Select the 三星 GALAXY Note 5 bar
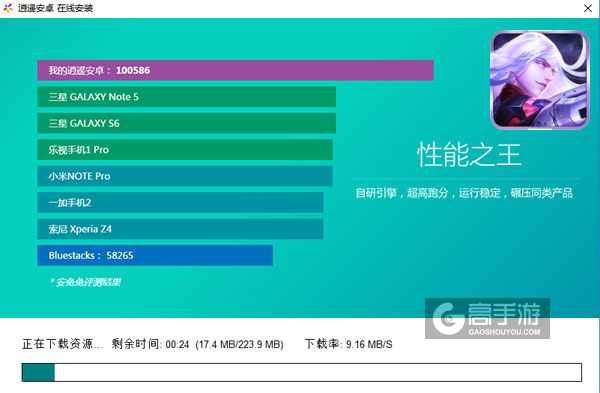Screen dimensions: 600x393 pos(187,97)
